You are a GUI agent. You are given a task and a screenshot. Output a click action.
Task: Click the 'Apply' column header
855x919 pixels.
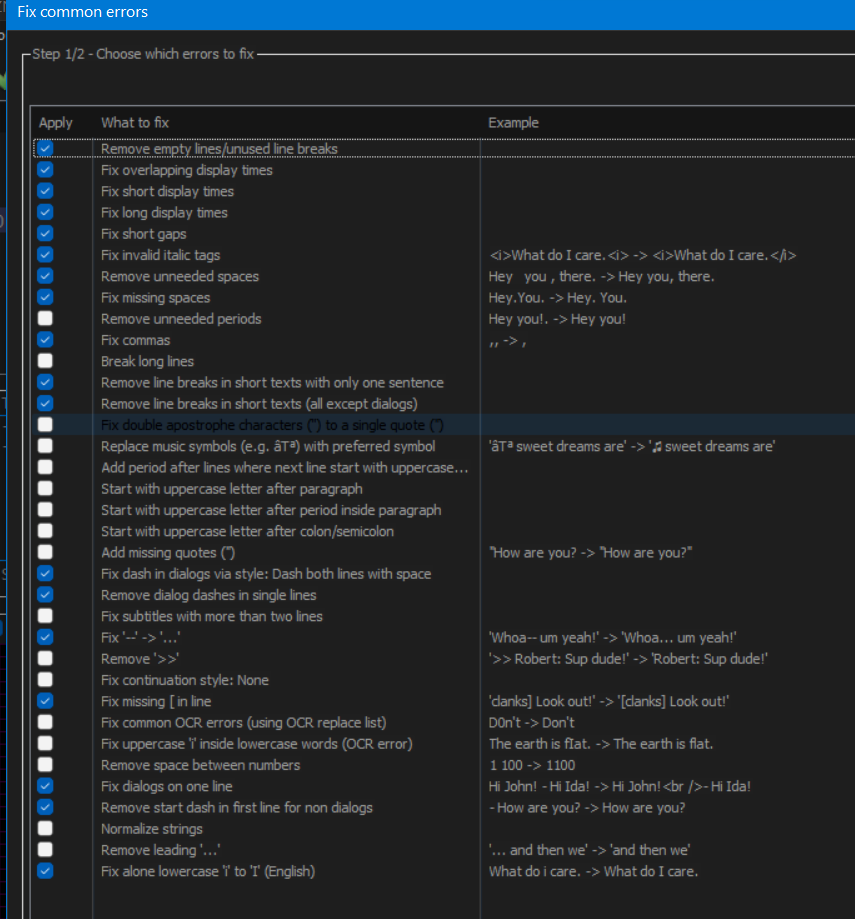point(55,122)
